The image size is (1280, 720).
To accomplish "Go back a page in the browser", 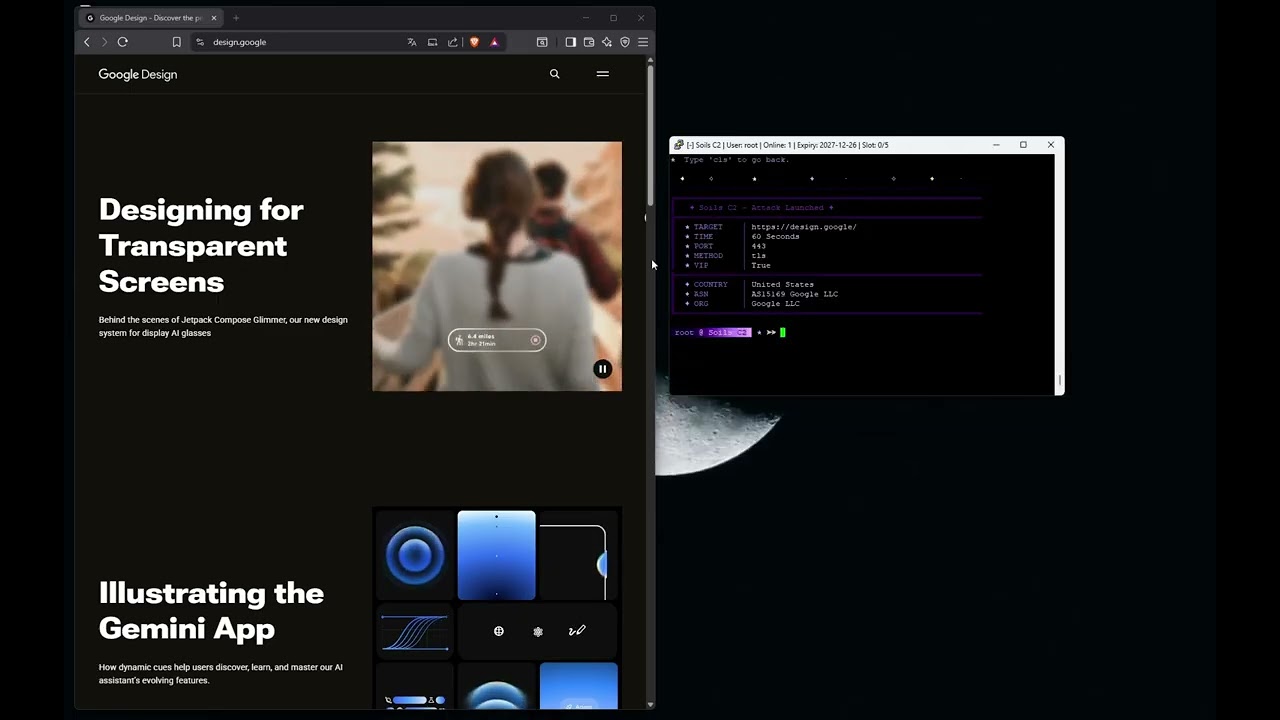I will coord(87,42).
